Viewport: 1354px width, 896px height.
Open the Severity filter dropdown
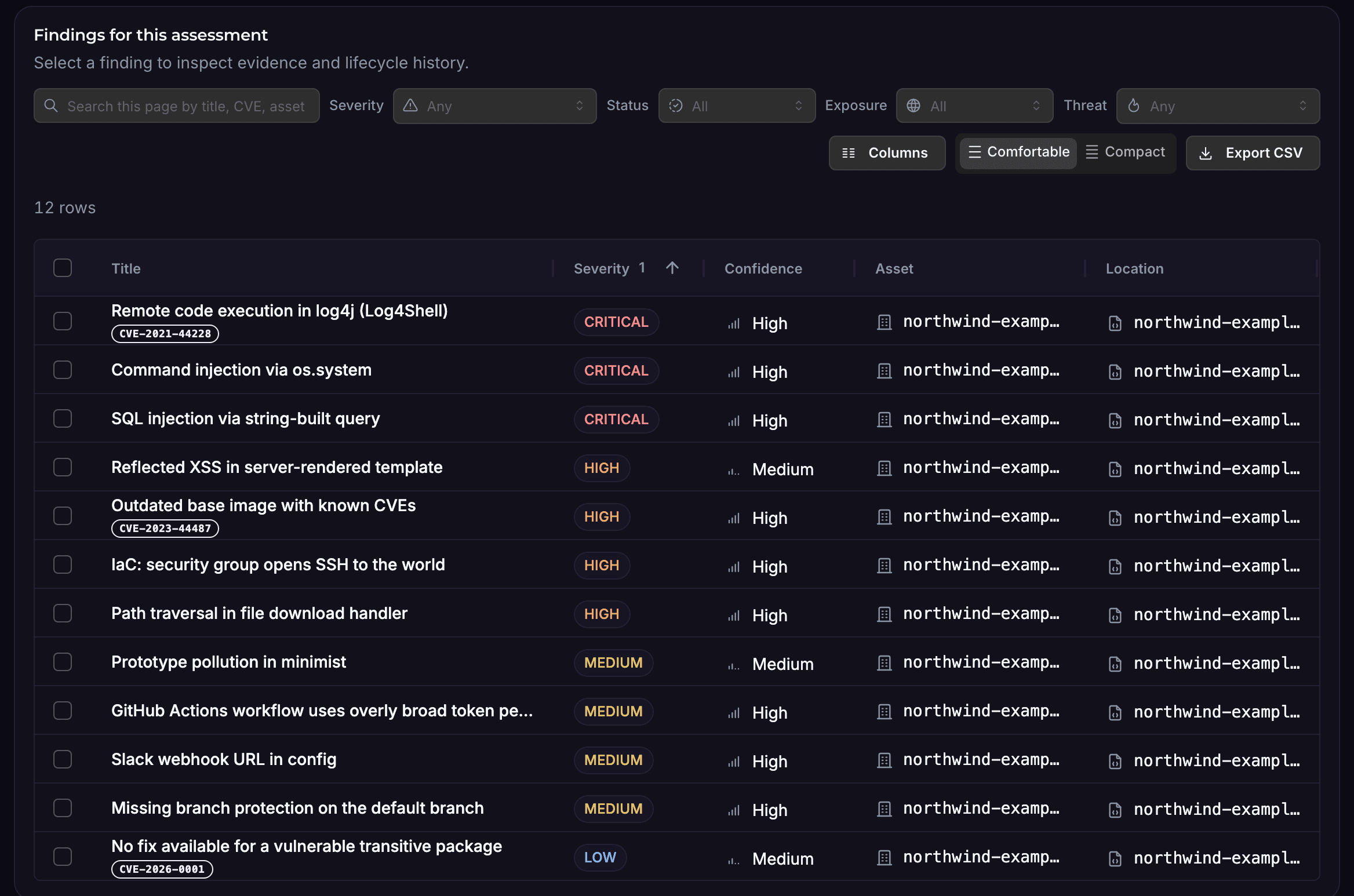click(x=495, y=106)
